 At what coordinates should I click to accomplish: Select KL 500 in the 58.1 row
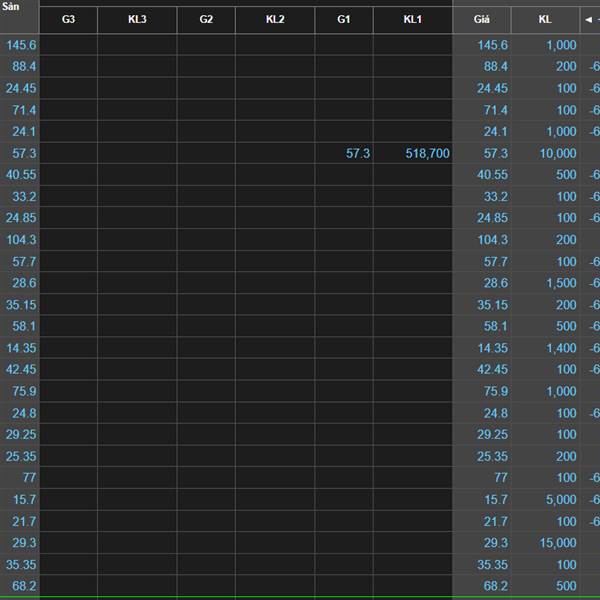pyautogui.click(x=566, y=326)
